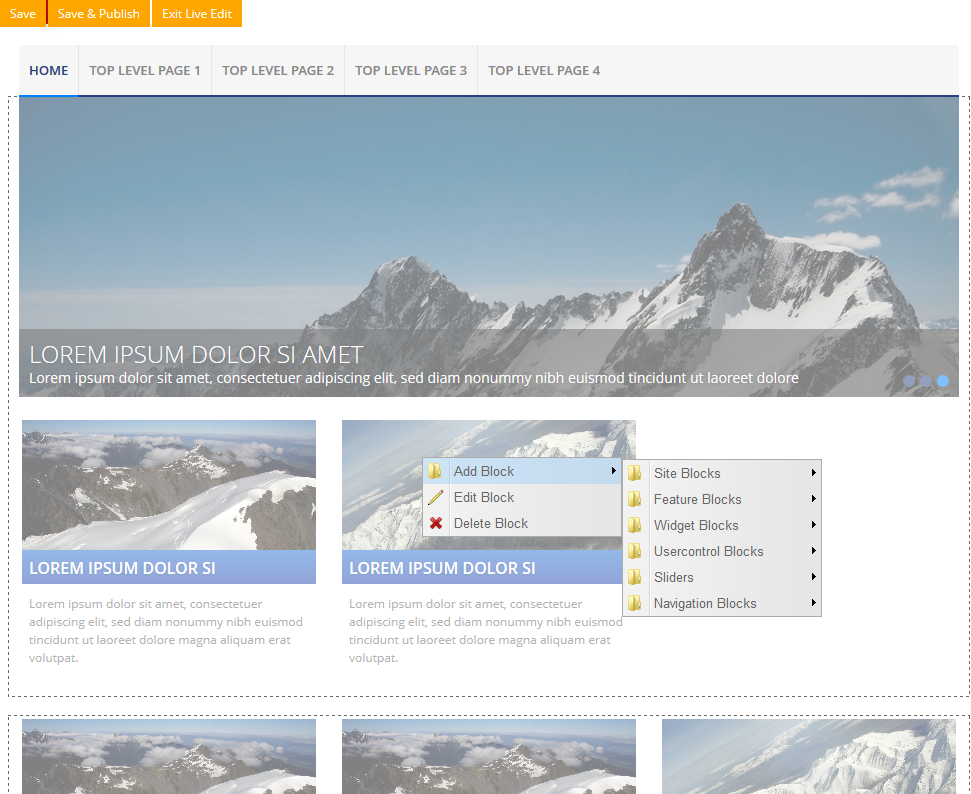The height and width of the screenshot is (794, 971).
Task: Click the hero caption starting Lorem ipsum dolor sit amet
Action: click(x=414, y=378)
